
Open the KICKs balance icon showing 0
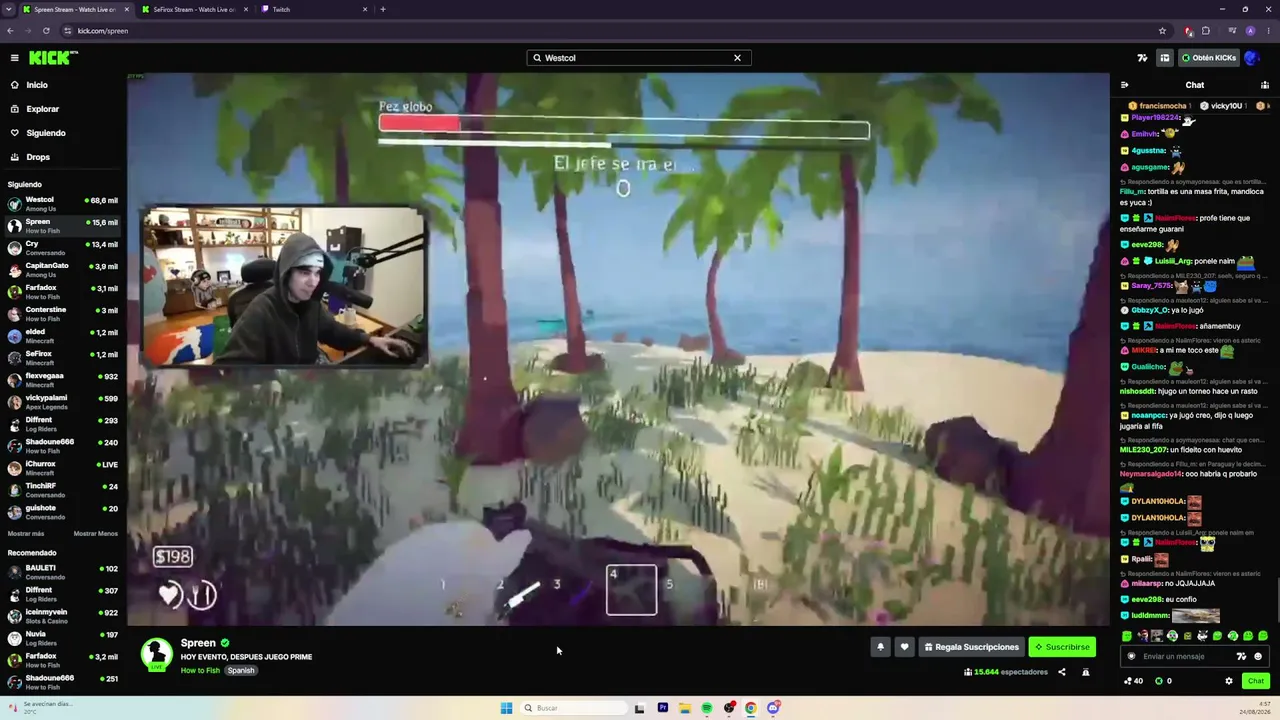pos(1163,681)
